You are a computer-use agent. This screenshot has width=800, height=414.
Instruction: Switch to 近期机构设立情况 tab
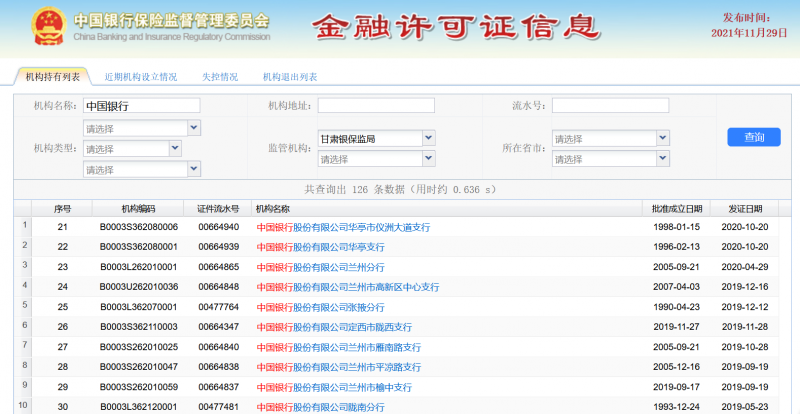(140, 77)
